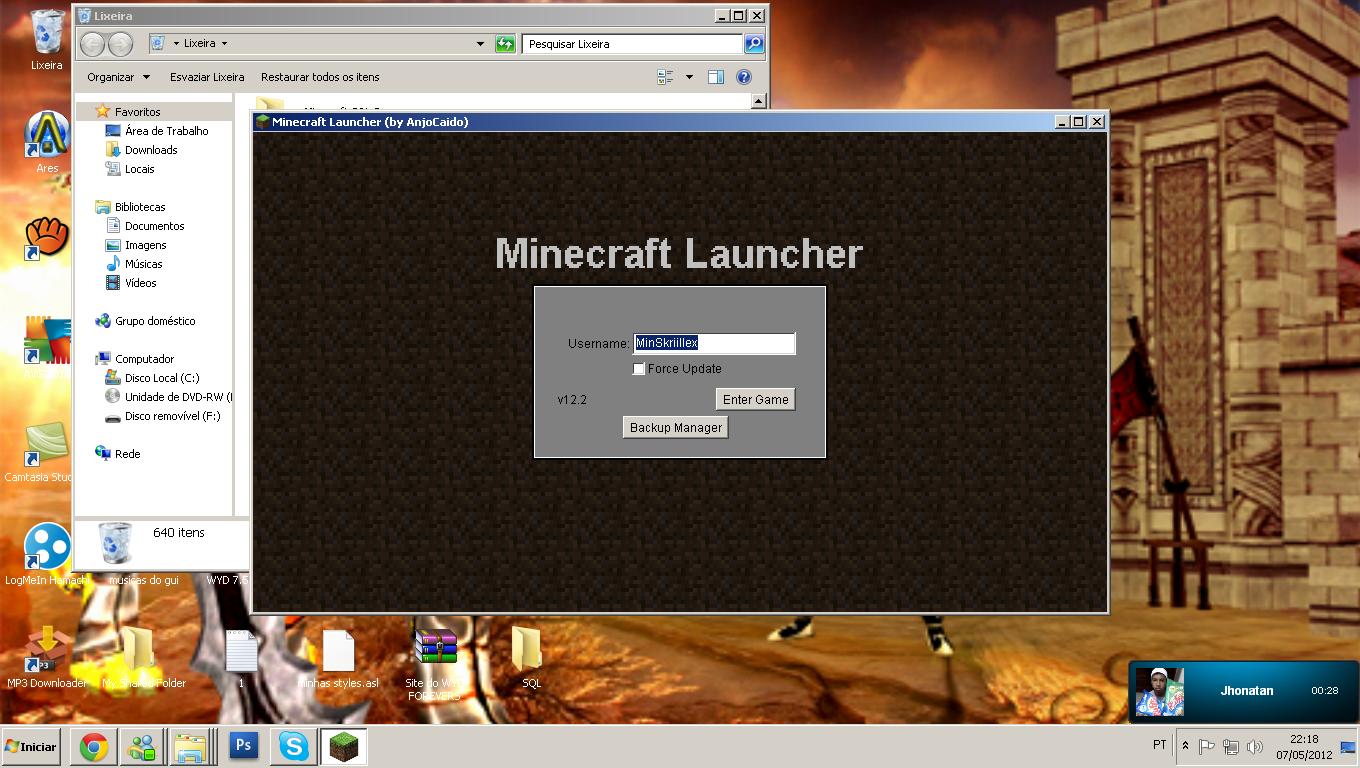Click the Ares desktop shortcut

(x=46, y=141)
